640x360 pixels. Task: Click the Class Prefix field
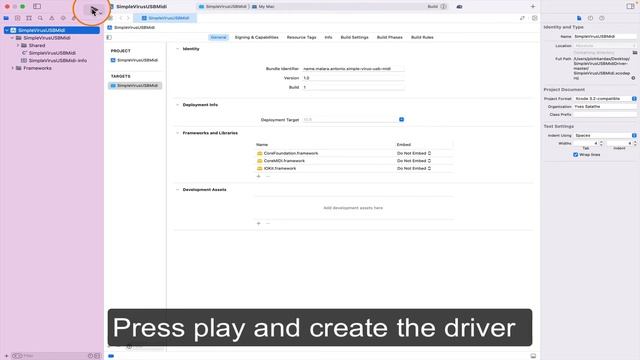click(x=605, y=115)
